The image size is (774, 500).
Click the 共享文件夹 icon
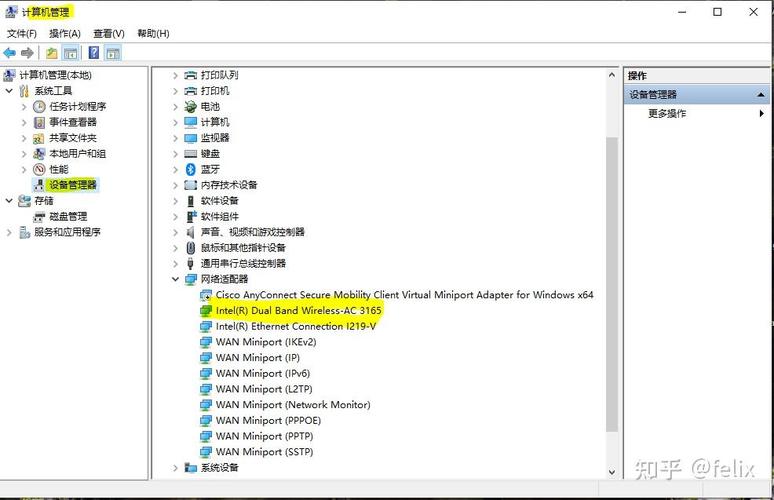click(x=39, y=138)
